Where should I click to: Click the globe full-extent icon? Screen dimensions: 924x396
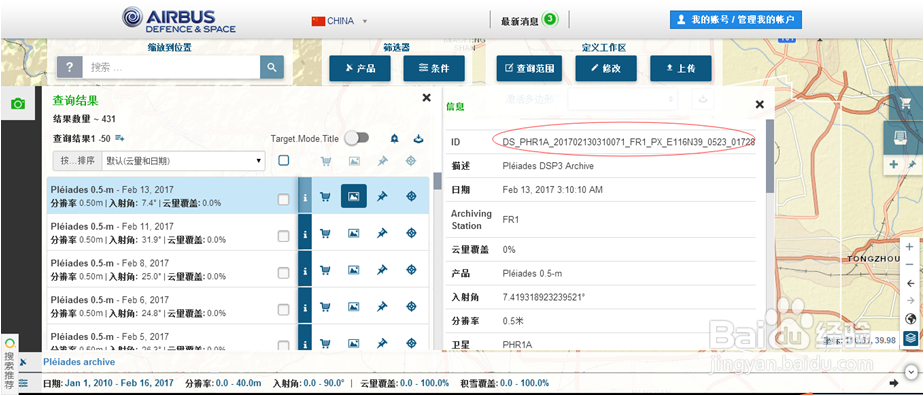(x=910, y=319)
